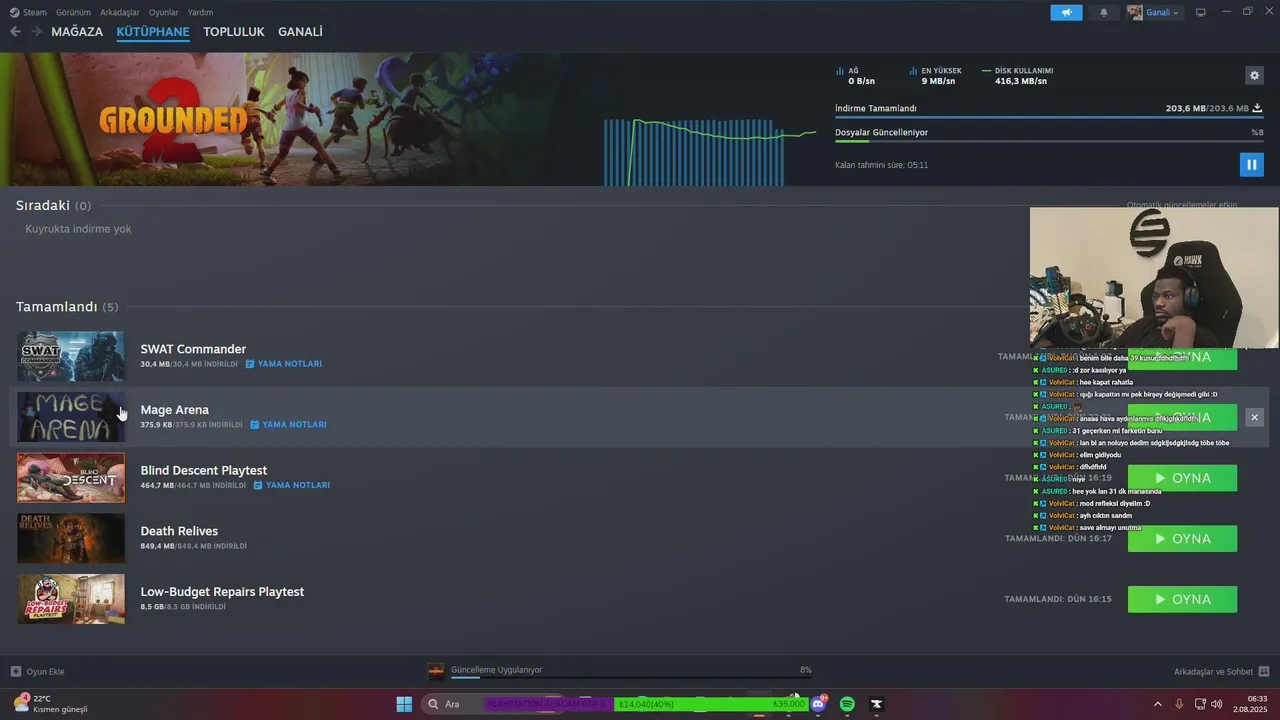Image resolution: width=1280 pixels, height=720 pixels.
Task: Open the Görünüm menu
Action: click(x=73, y=12)
